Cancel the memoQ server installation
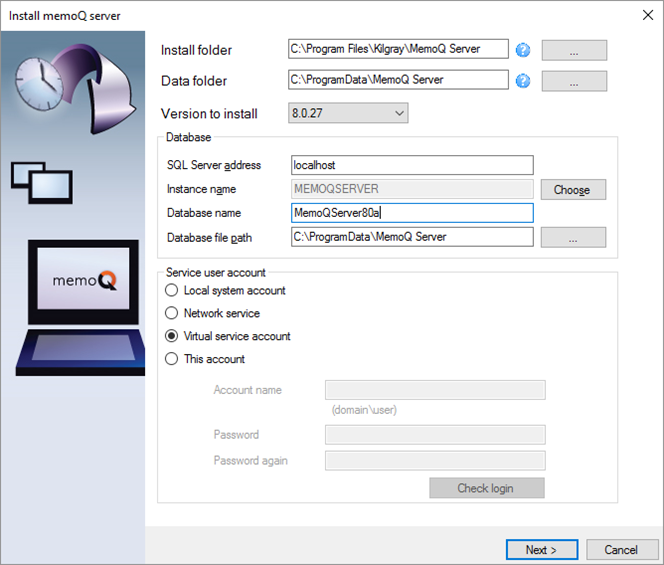Screen dimensions: 664x565 click(x=621, y=550)
